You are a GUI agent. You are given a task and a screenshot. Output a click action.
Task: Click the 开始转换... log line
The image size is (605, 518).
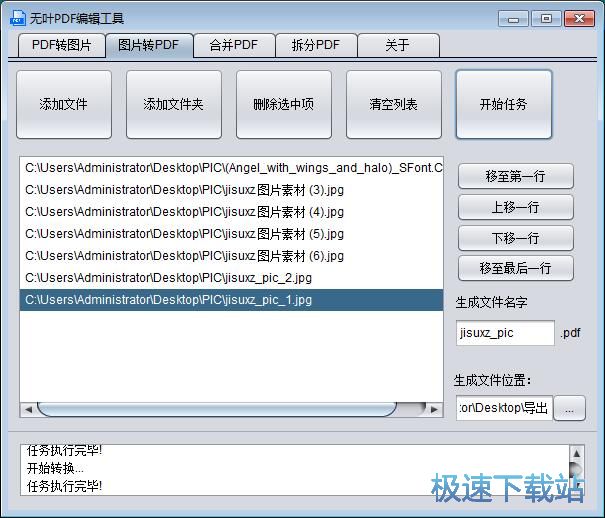click(x=55, y=468)
